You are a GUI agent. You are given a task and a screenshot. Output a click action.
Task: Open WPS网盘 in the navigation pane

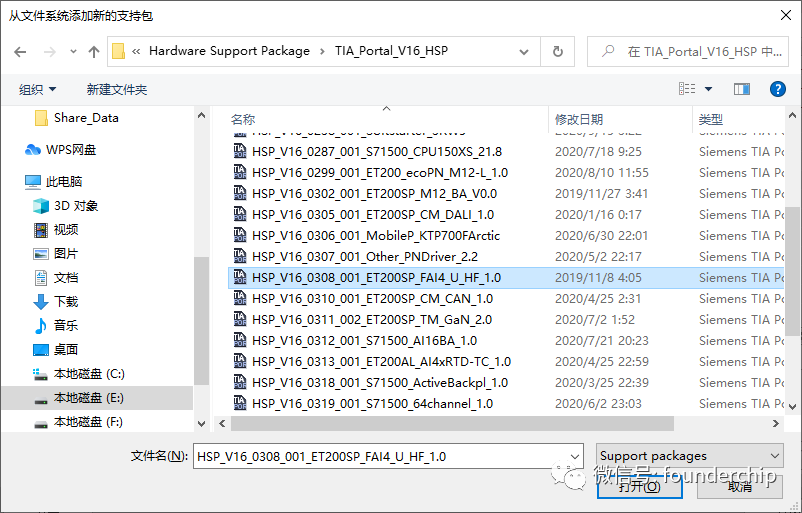tap(60, 150)
